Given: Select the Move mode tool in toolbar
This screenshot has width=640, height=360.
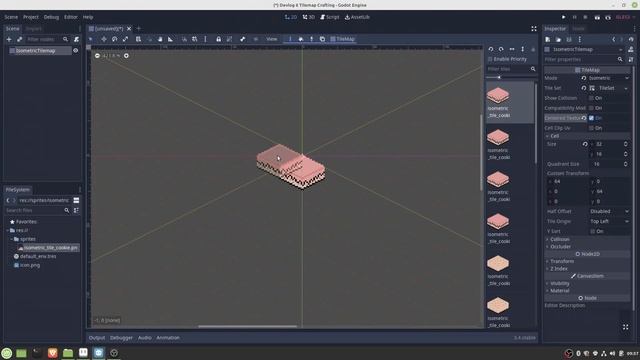Looking at the screenshot, I should click(x=104, y=39).
